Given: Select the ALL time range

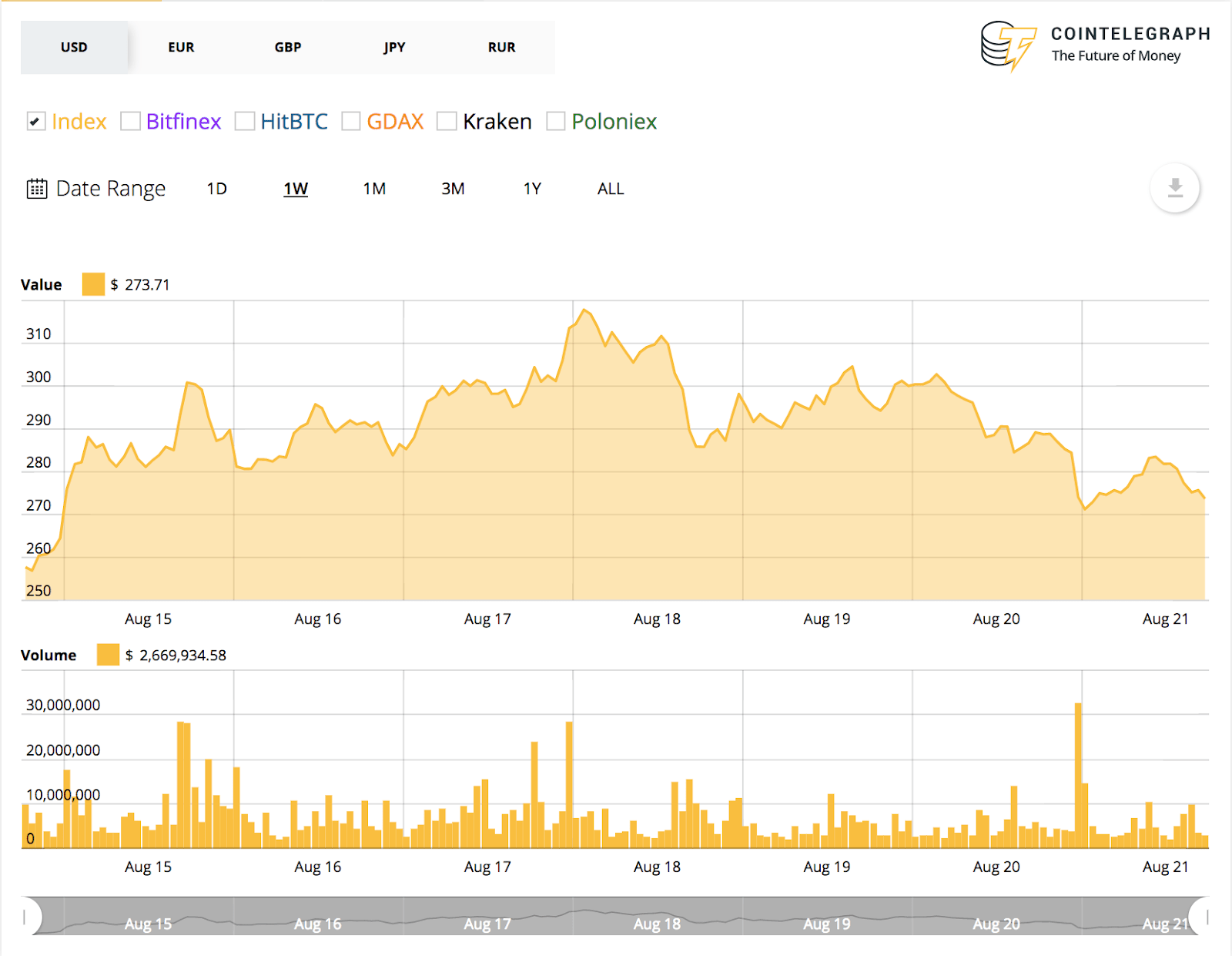Looking at the screenshot, I should click(x=610, y=188).
